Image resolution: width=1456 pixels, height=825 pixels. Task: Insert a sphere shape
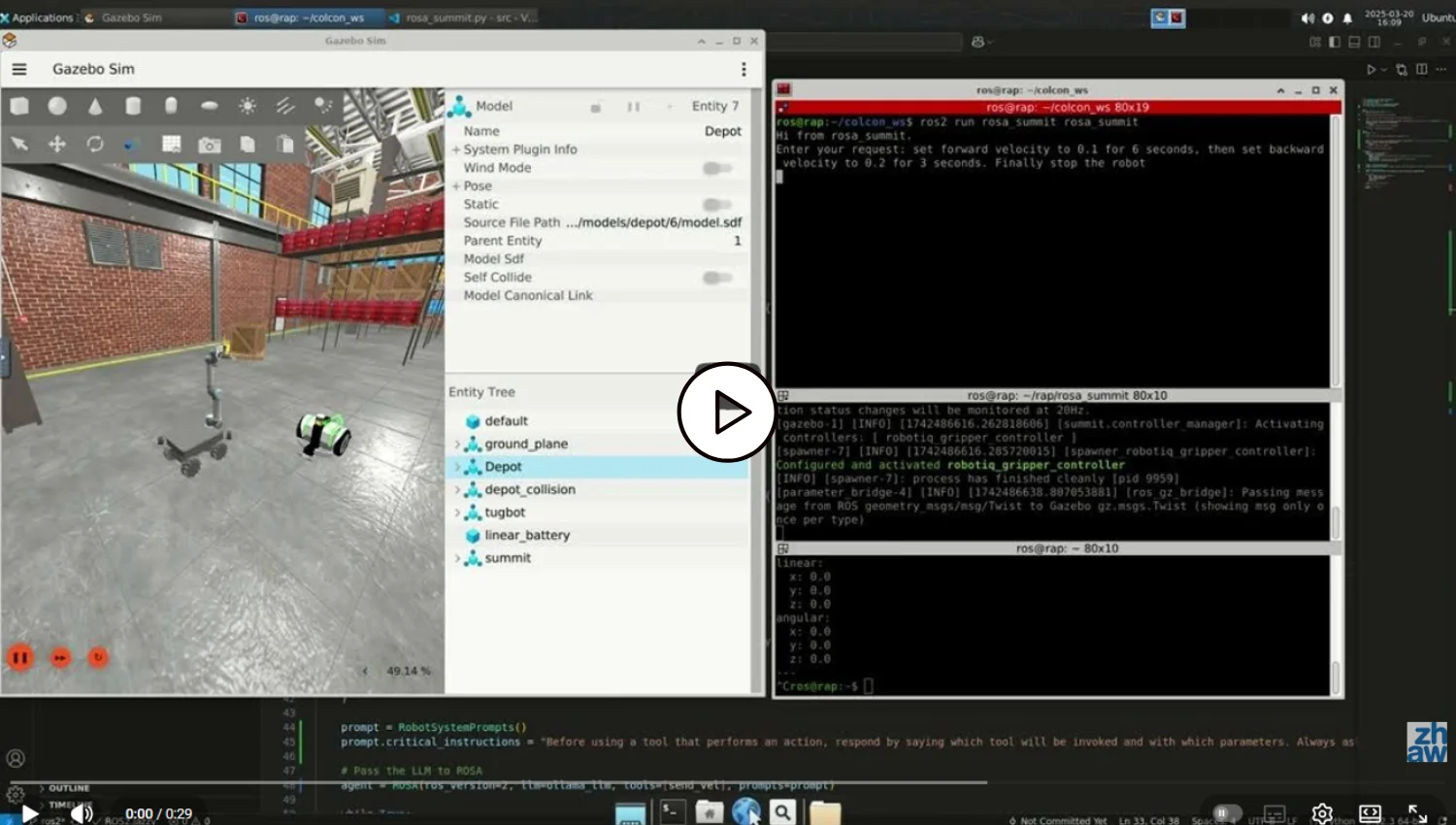coord(57,106)
